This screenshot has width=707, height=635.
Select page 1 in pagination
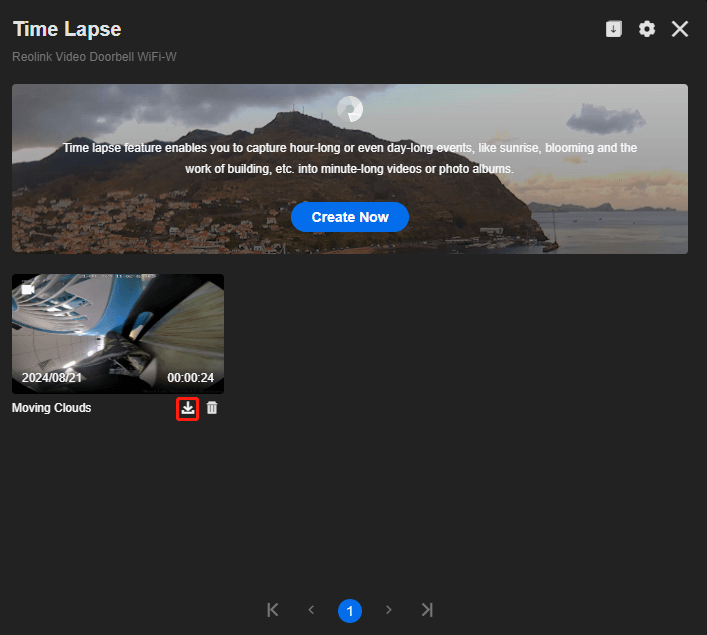point(350,611)
